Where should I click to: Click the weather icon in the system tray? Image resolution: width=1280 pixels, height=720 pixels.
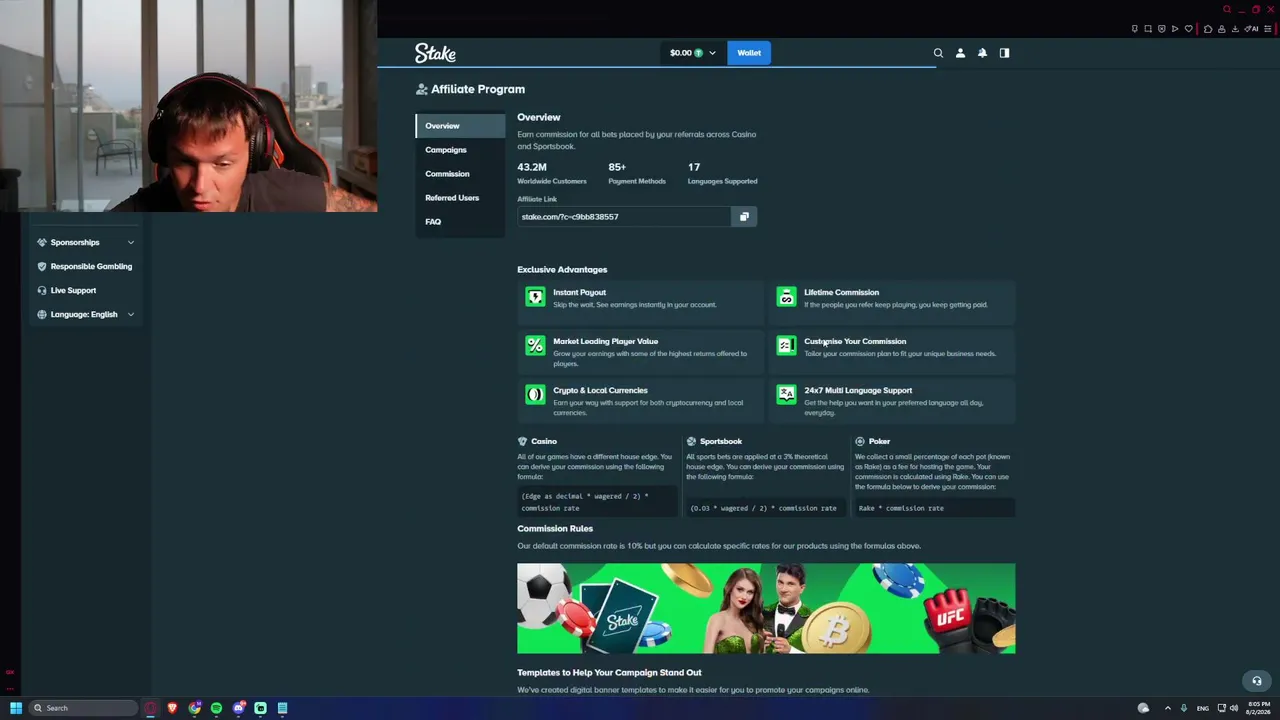[x=1143, y=708]
